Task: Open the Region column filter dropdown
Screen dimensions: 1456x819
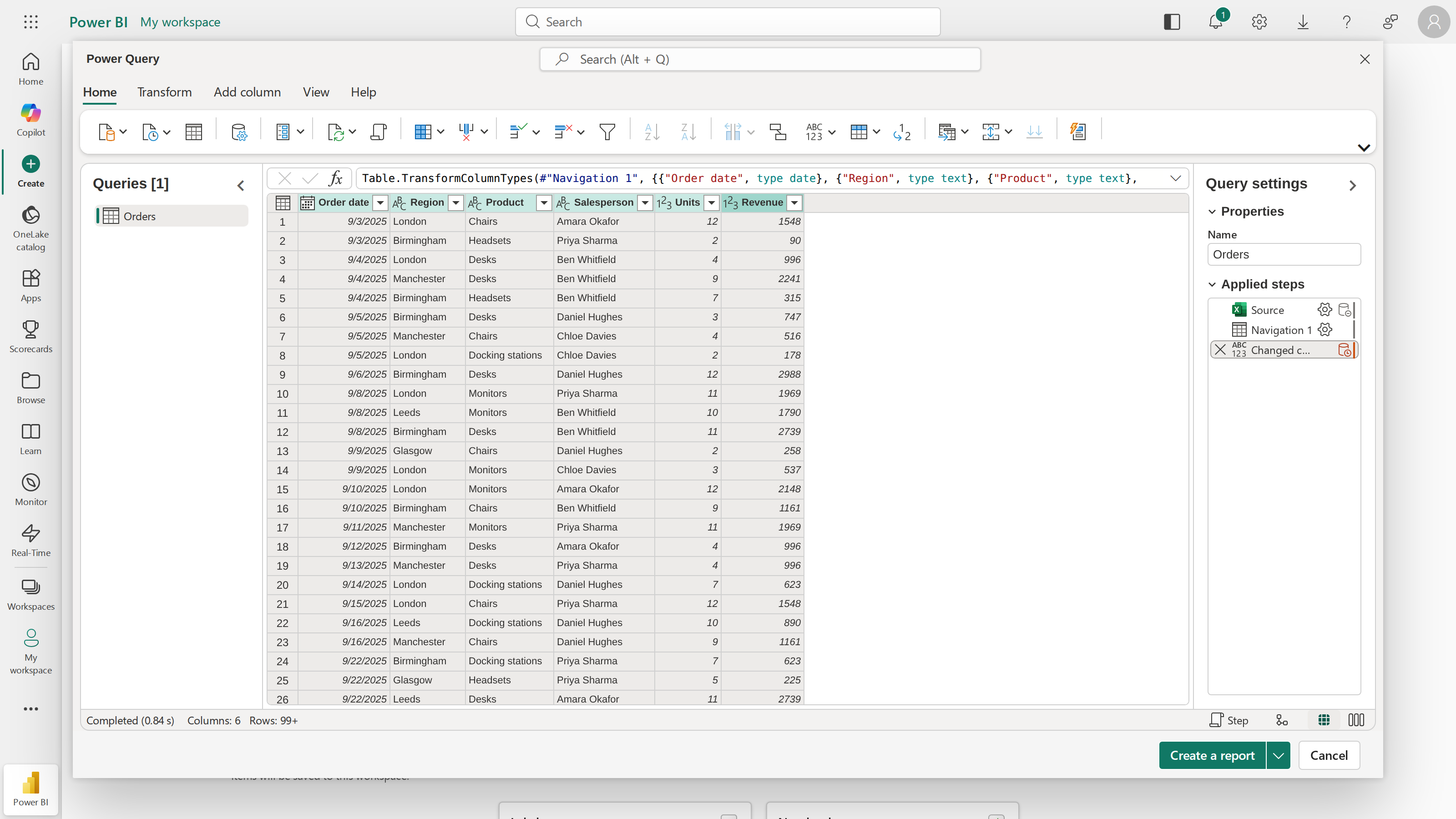Action: click(455, 203)
